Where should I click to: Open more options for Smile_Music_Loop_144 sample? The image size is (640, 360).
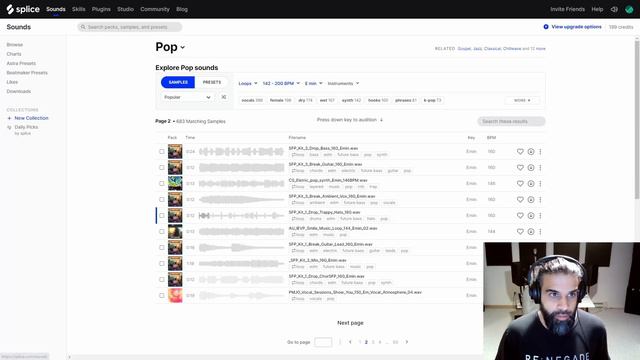540,231
